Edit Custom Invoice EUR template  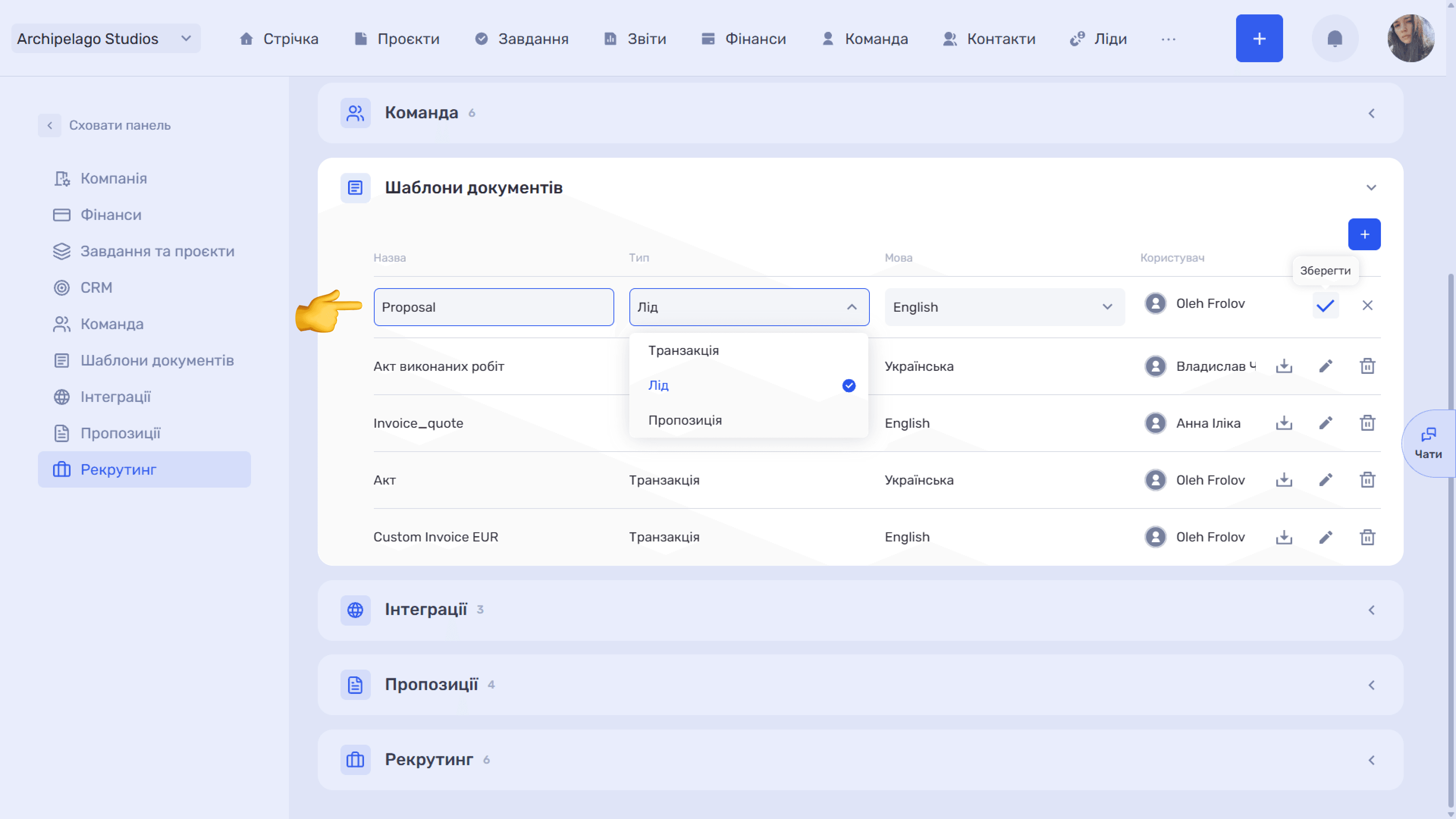(x=1326, y=537)
